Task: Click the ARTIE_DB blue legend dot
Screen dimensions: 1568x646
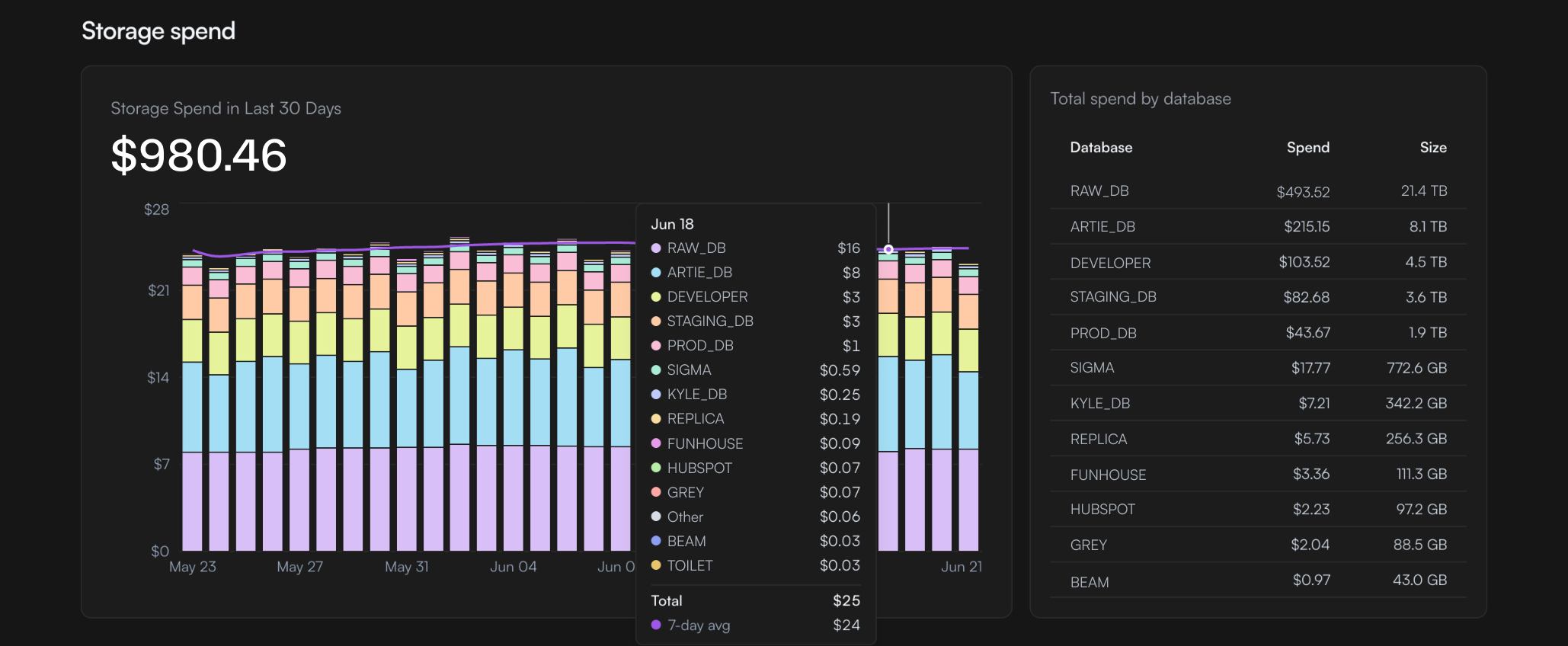Action: [656, 273]
